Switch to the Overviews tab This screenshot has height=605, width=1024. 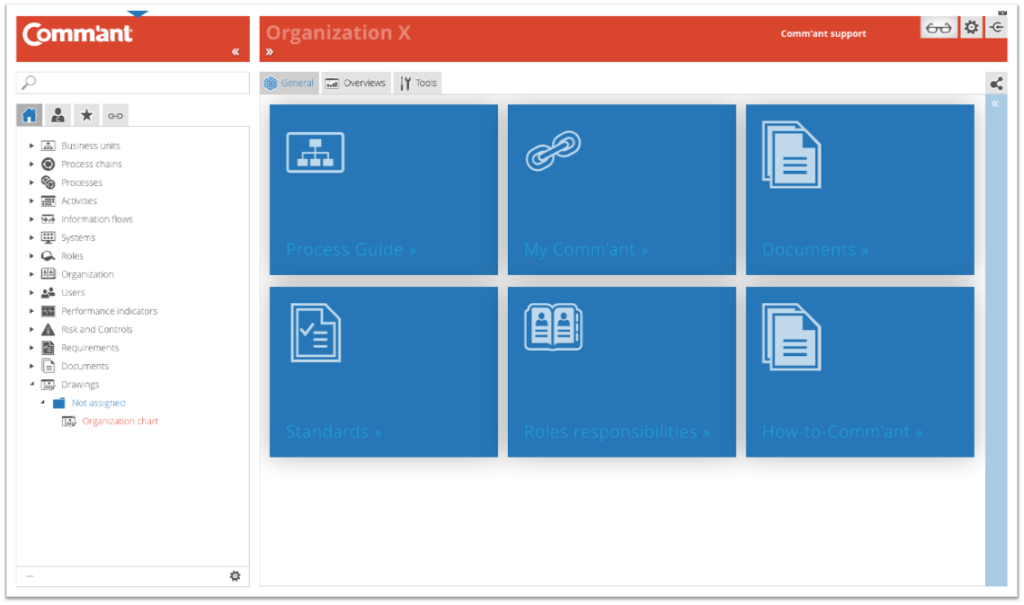point(355,83)
